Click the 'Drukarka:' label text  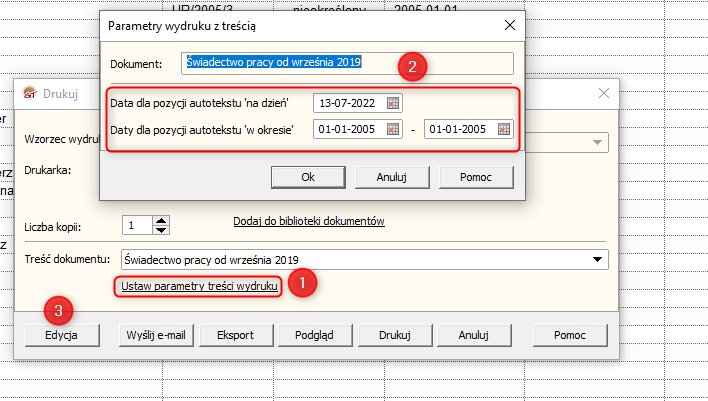tap(48, 170)
